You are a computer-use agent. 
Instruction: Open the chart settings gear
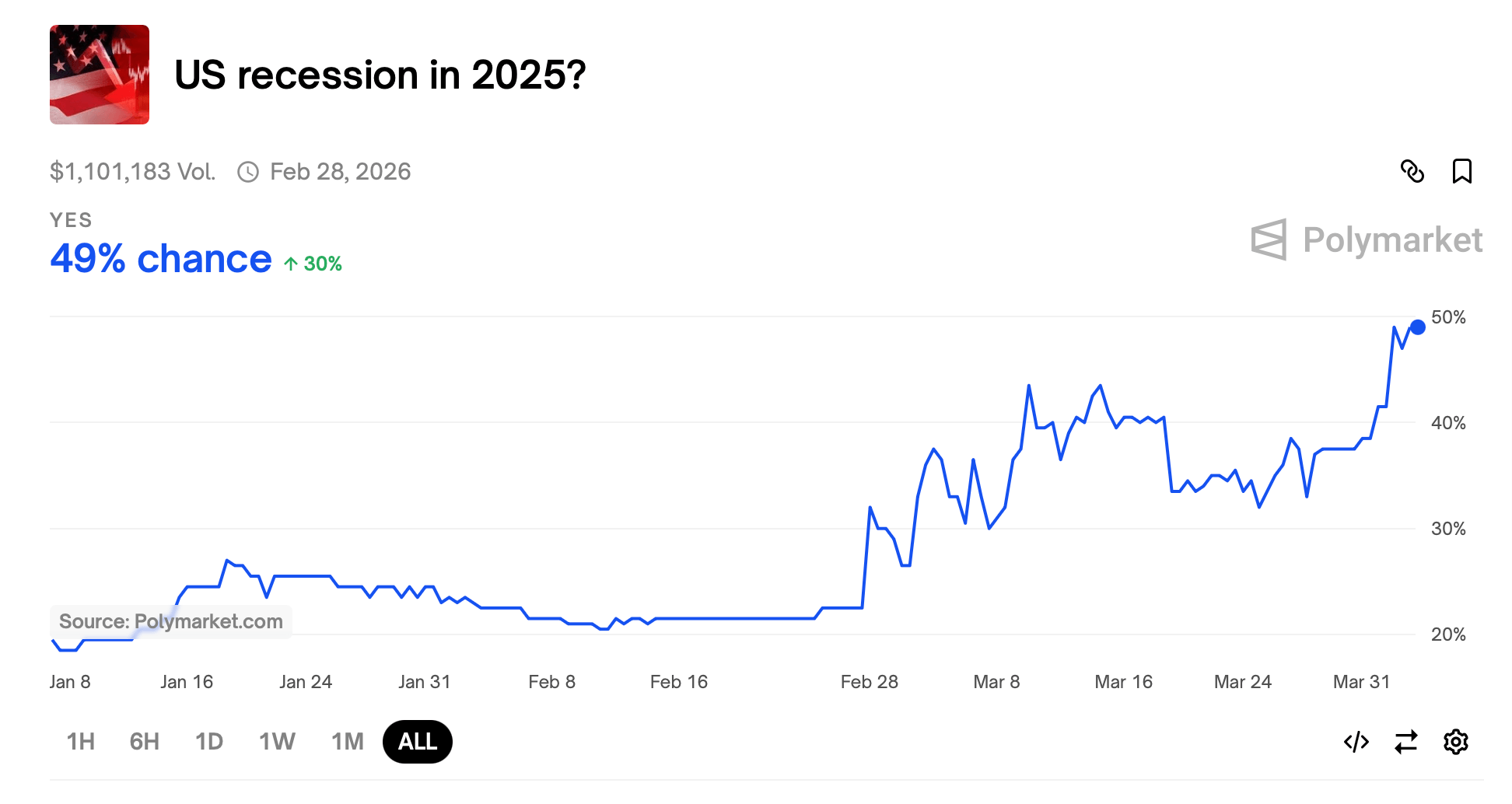point(1456,741)
